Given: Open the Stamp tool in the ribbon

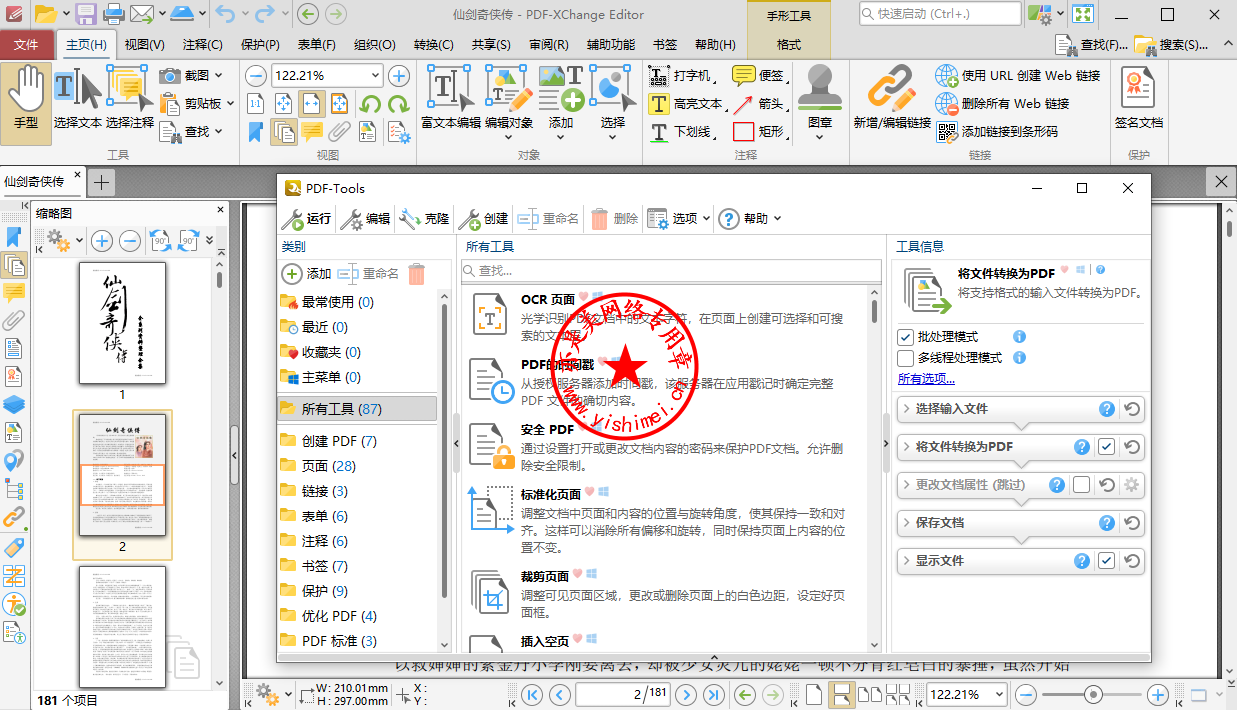Looking at the screenshot, I should [x=820, y=98].
